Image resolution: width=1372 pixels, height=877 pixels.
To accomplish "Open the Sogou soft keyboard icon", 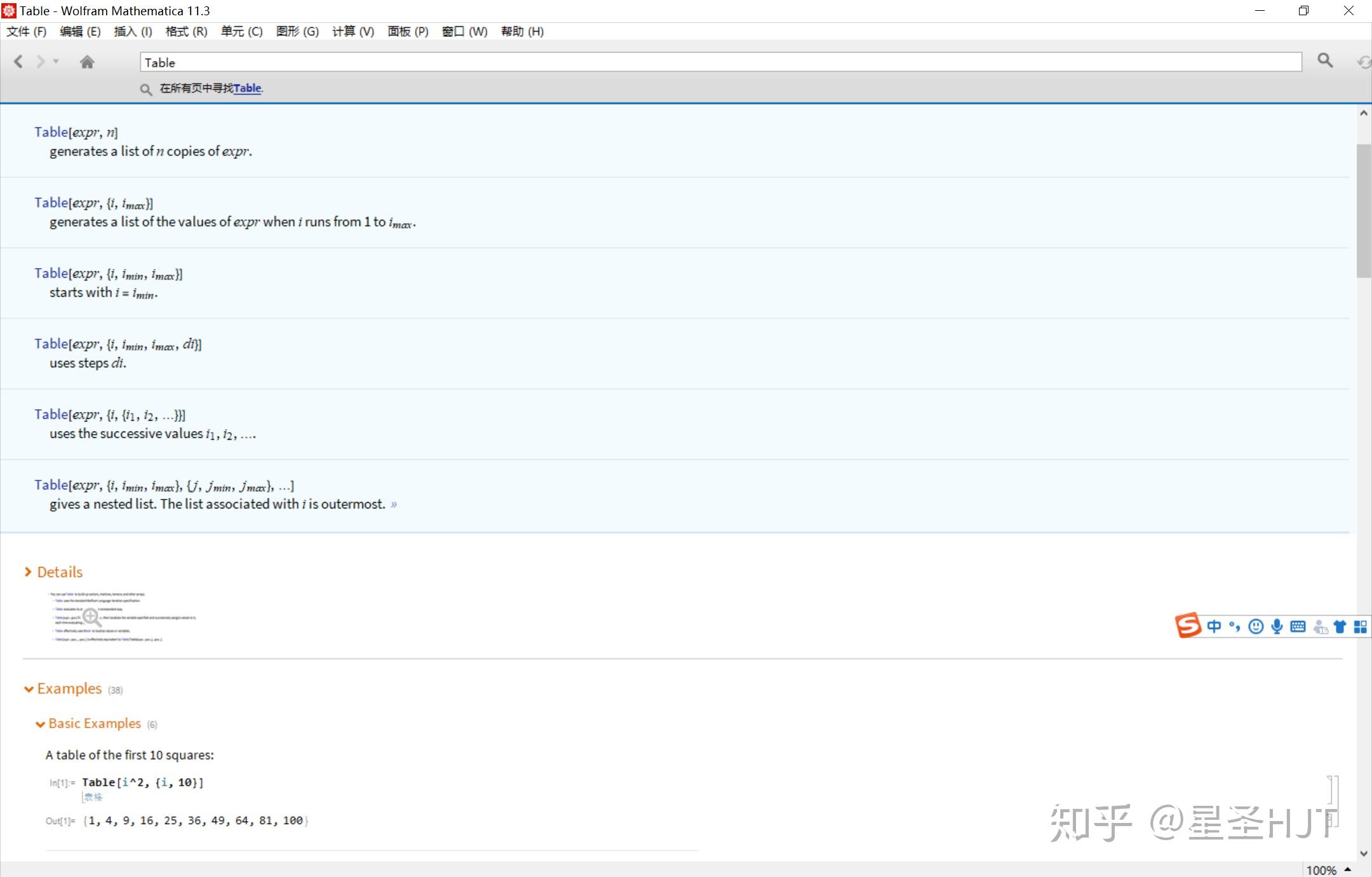I will [x=1298, y=627].
